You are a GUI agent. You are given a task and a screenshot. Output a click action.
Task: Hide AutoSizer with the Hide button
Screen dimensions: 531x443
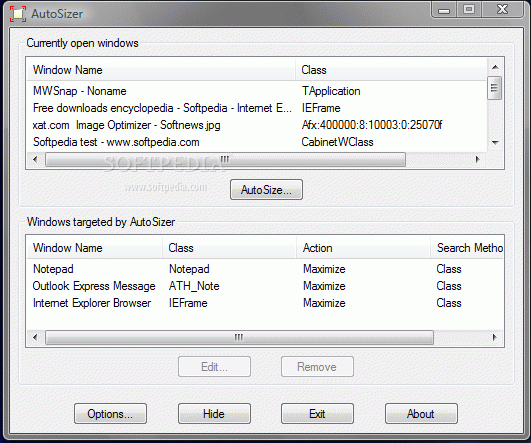214,414
